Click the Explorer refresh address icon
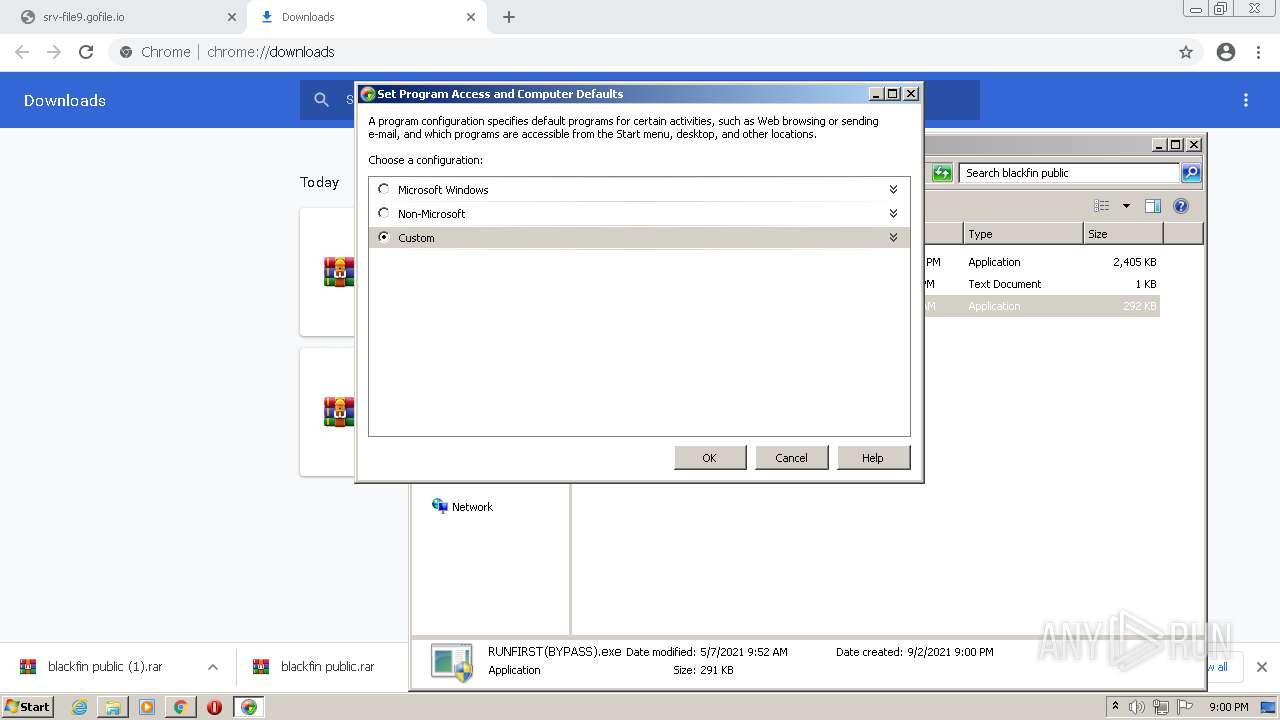 tap(942, 173)
